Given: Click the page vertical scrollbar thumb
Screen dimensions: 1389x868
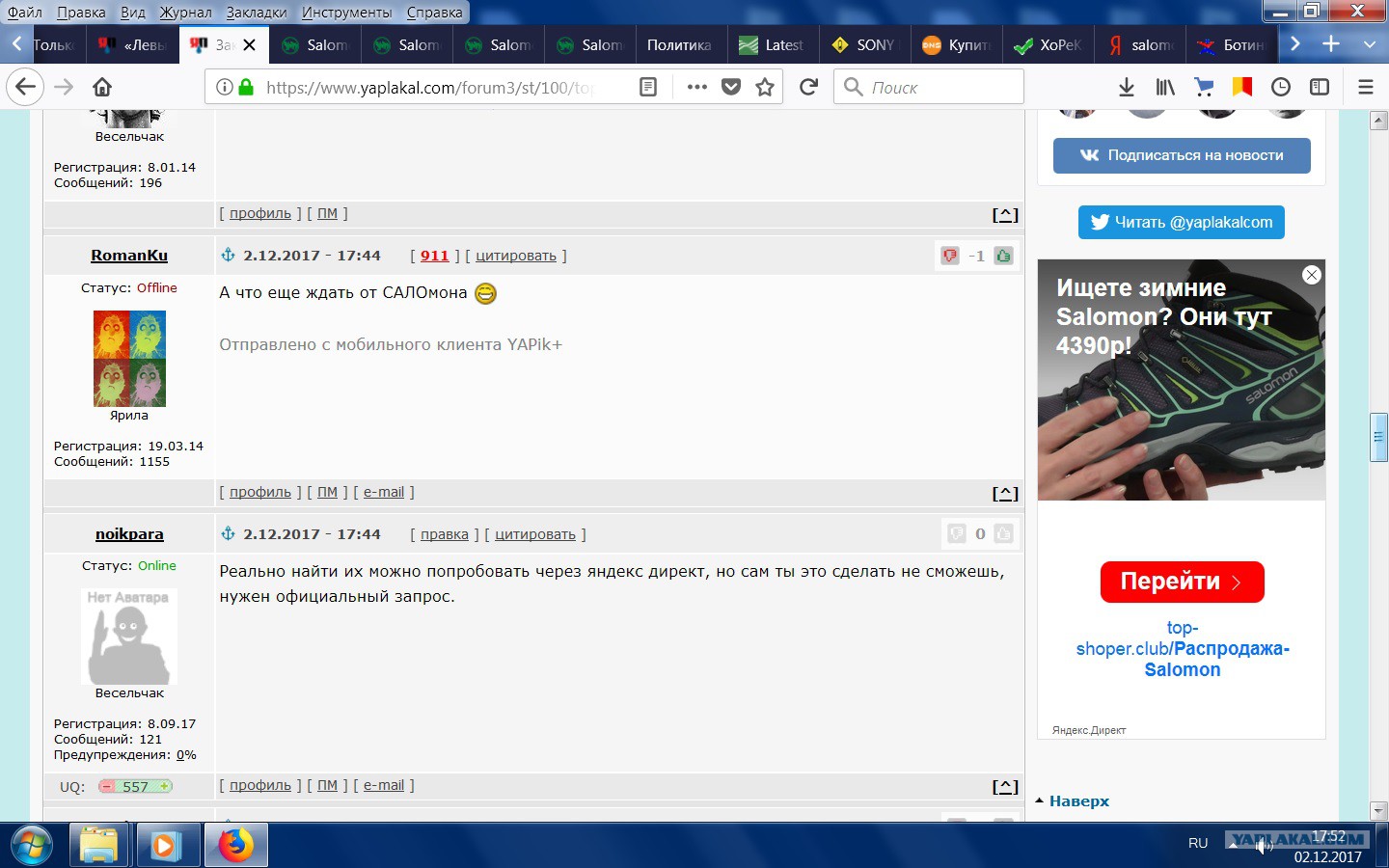Looking at the screenshot, I should pos(1378,437).
